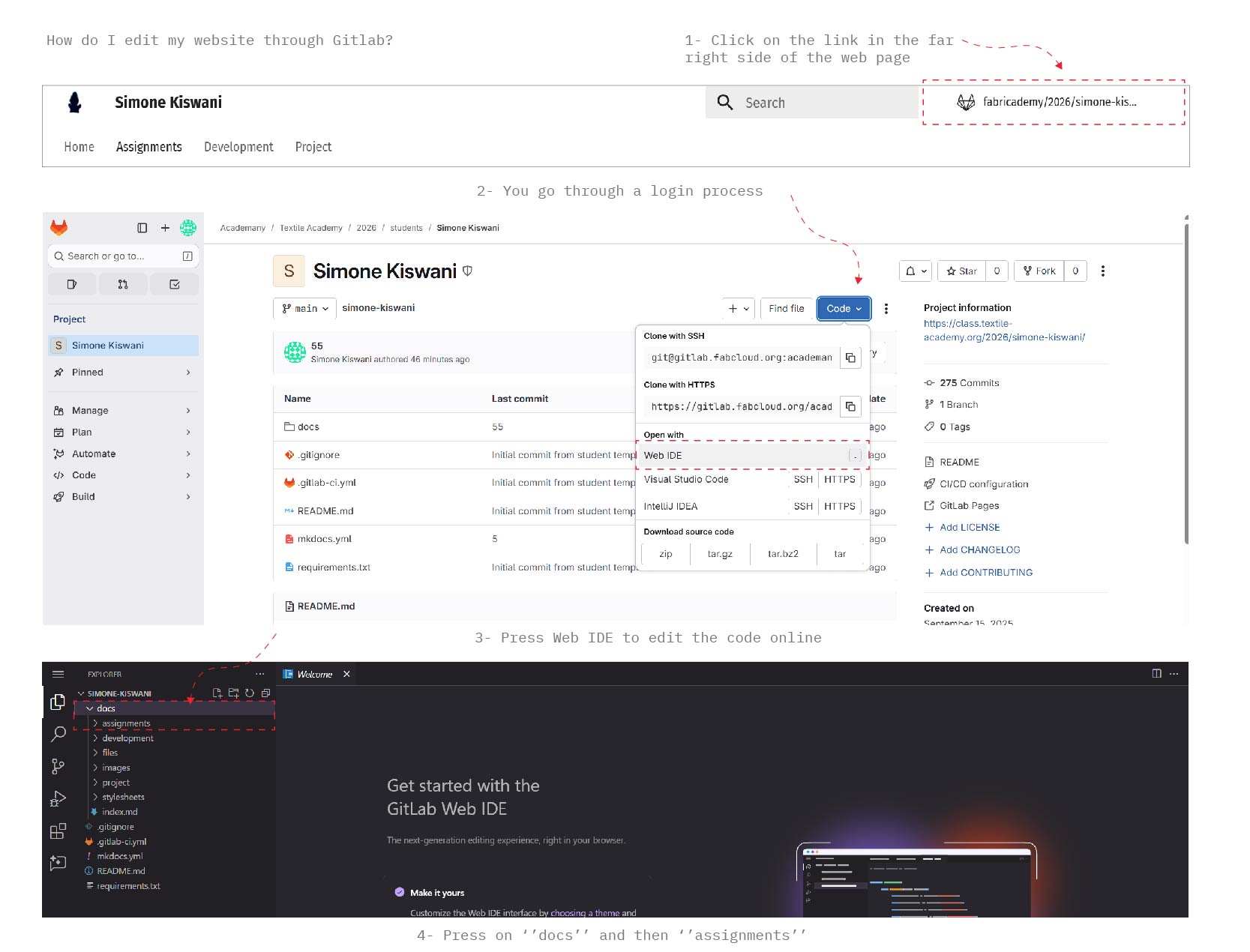Click the New File icon in Explorer
Viewport: 1250px width, 952px height.
(x=217, y=693)
